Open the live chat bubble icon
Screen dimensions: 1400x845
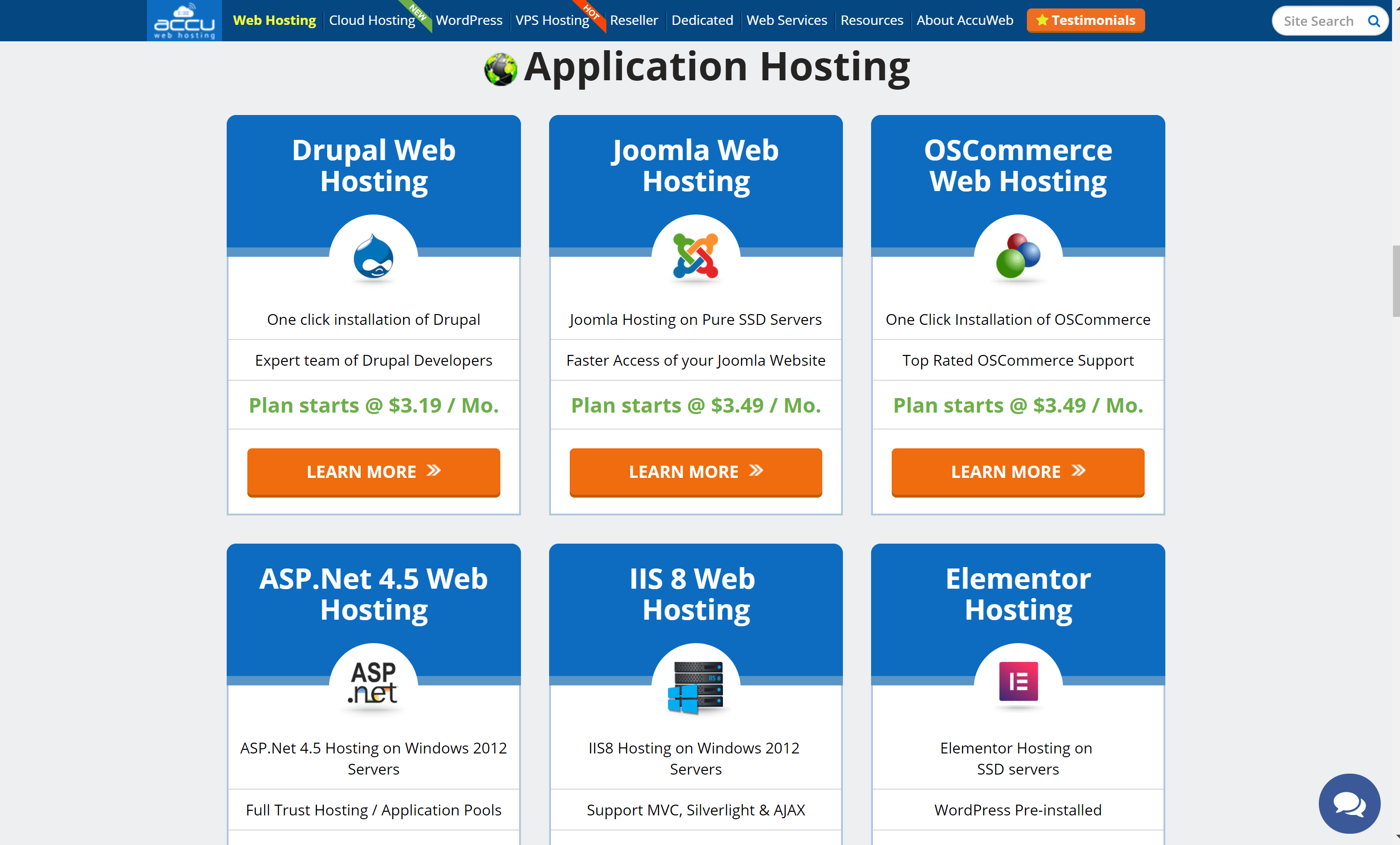[1349, 804]
